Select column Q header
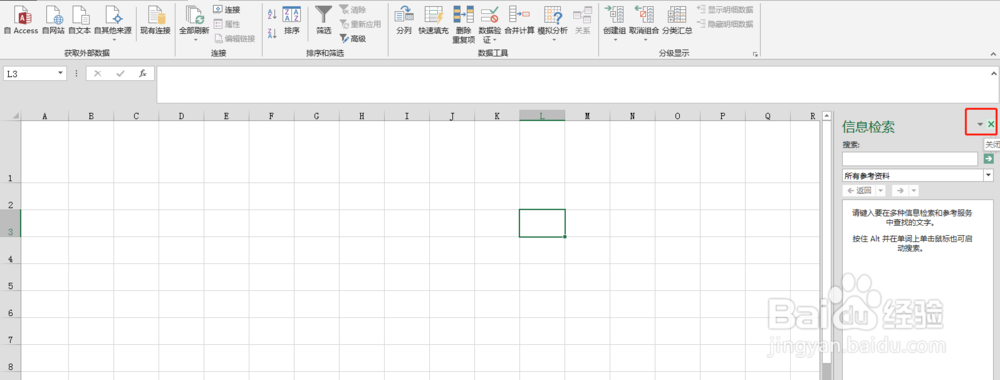The width and height of the screenshot is (1000, 380). [x=767, y=115]
